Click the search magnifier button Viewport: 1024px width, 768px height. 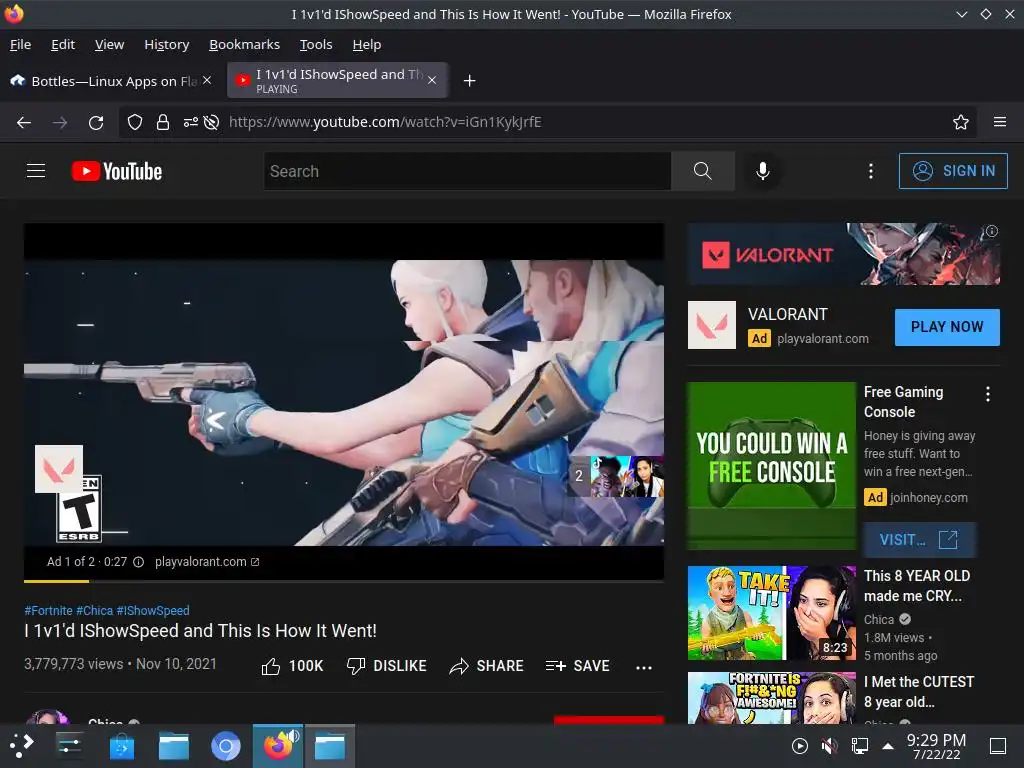pyautogui.click(x=703, y=171)
